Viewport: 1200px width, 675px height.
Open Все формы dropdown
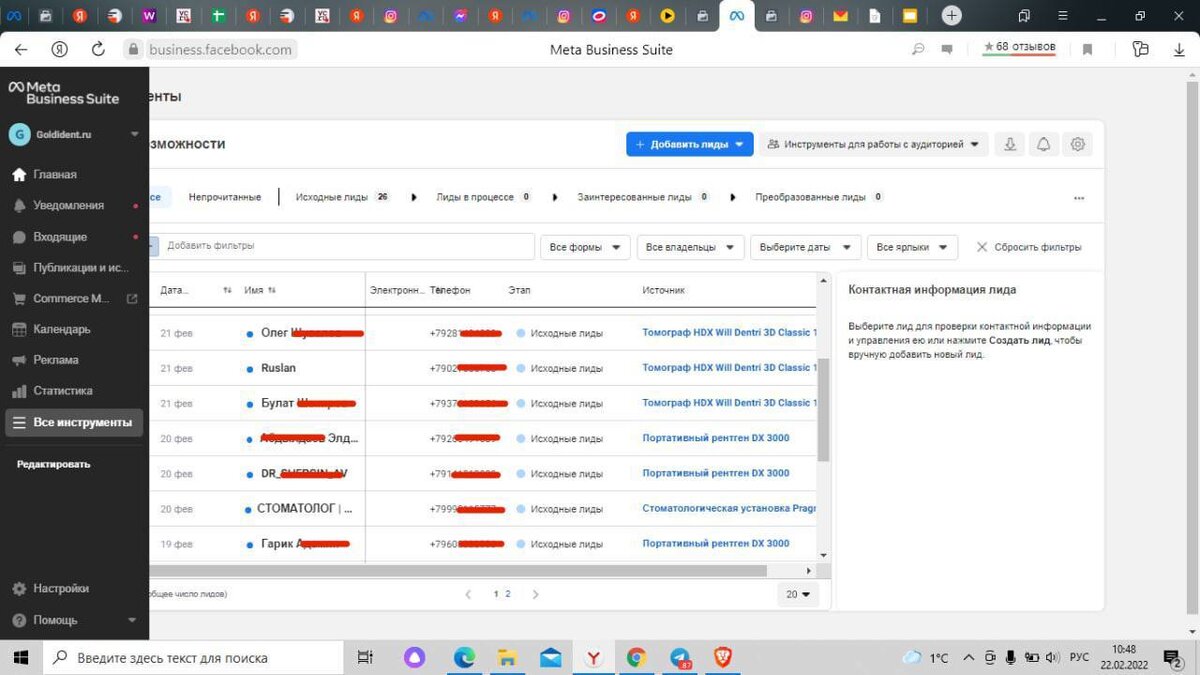click(585, 247)
